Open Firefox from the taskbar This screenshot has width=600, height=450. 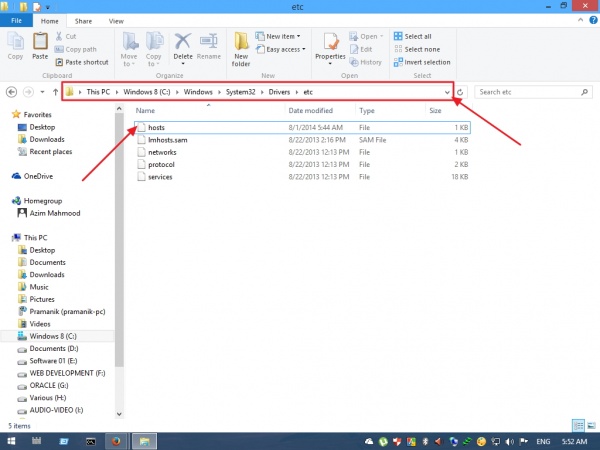(116, 441)
